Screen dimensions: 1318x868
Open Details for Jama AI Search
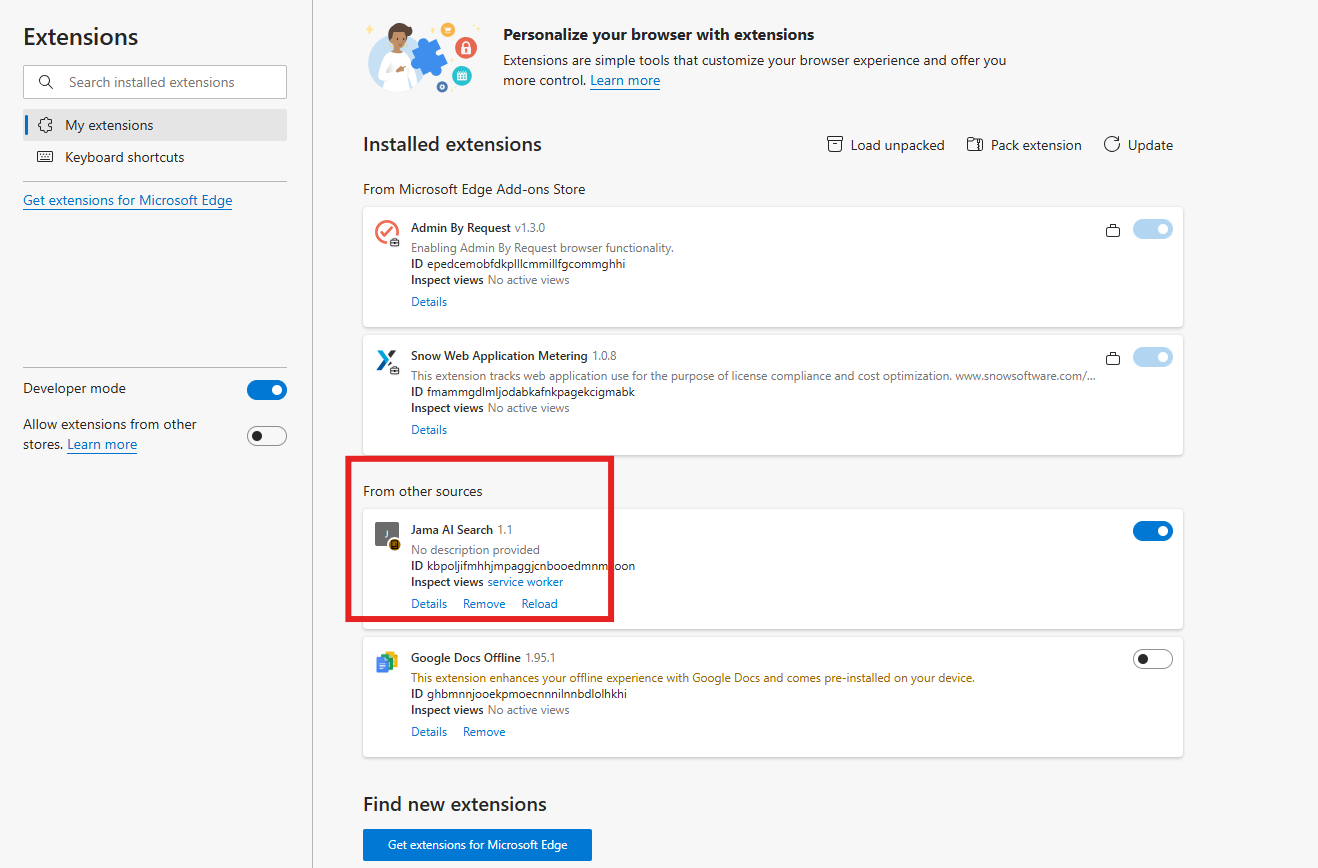point(429,603)
